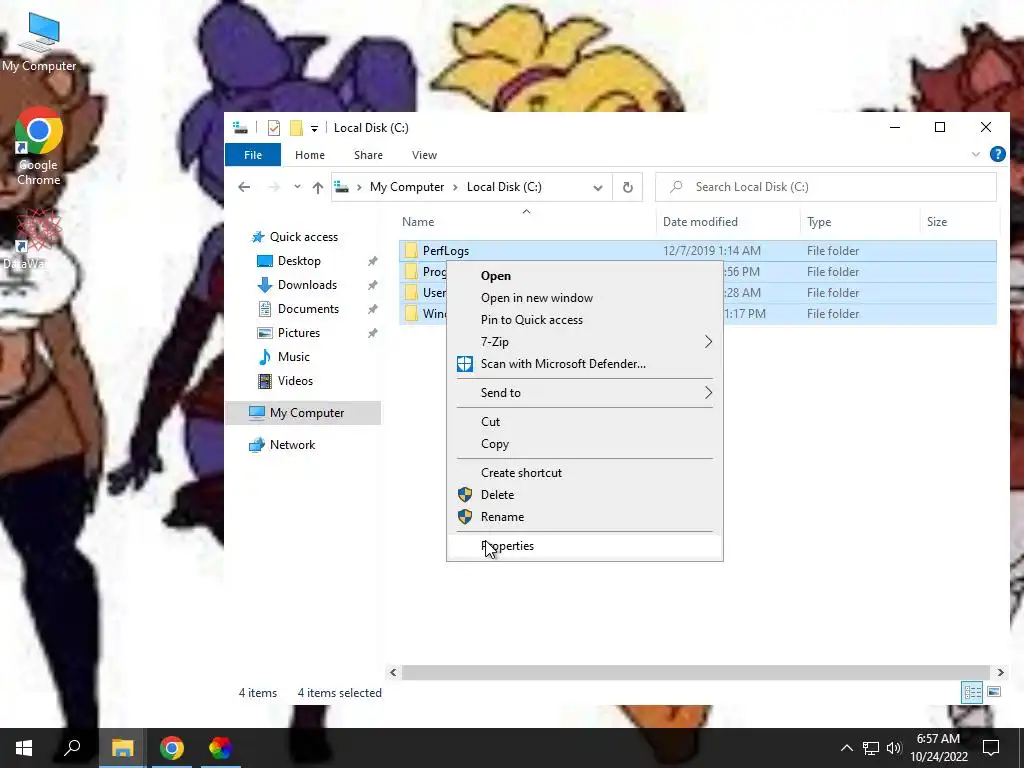This screenshot has height=768, width=1024.
Task: Open Videos in navigation pane
Action: (x=295, y=381)
